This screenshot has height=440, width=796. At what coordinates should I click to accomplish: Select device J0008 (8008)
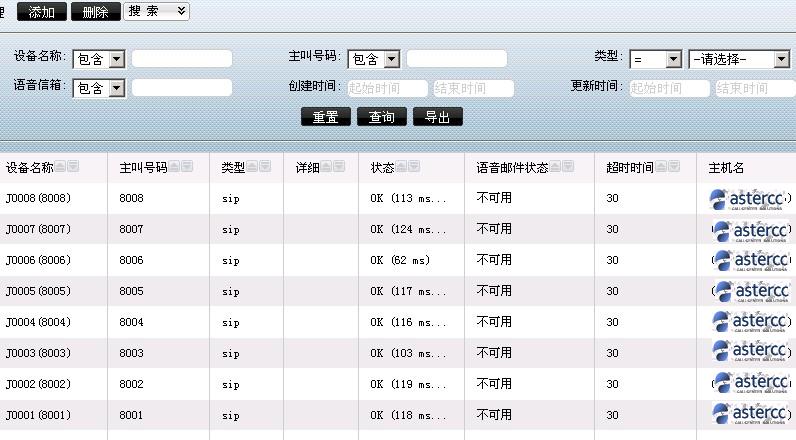[38, 198]
